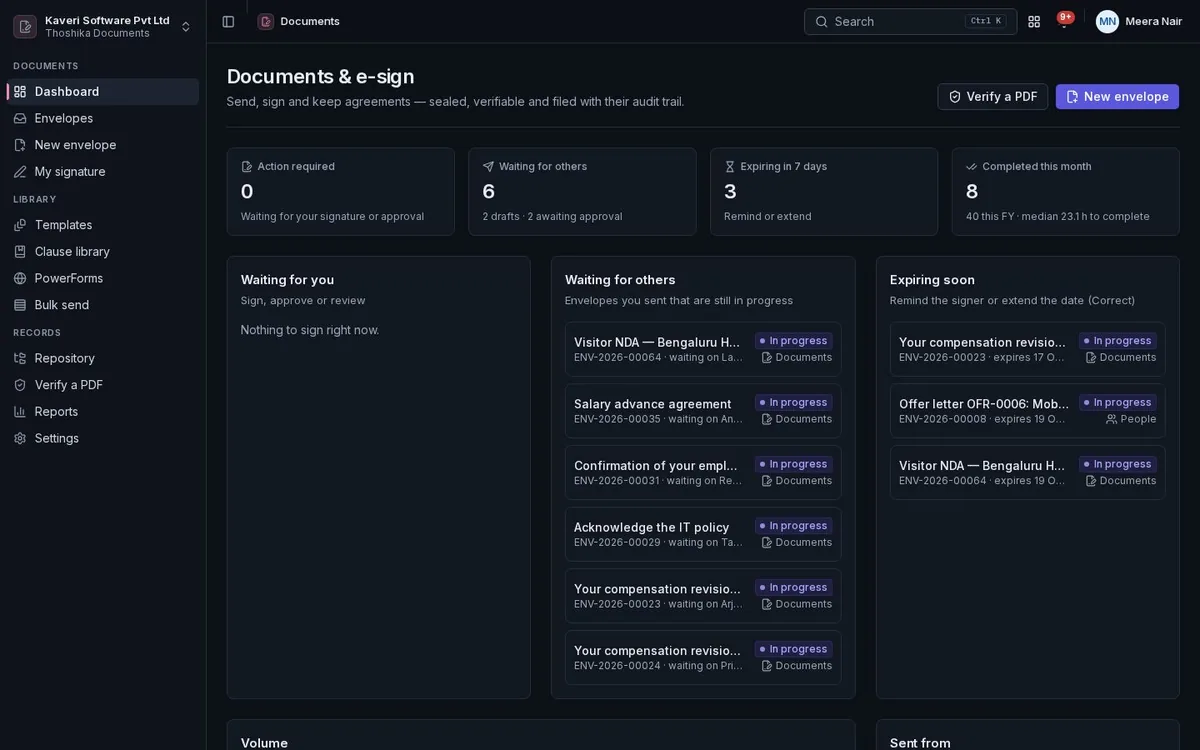Screen dimensions: 1200x750
Task: Toggle the sidebar collapse icon
Action: click(228, 21)
